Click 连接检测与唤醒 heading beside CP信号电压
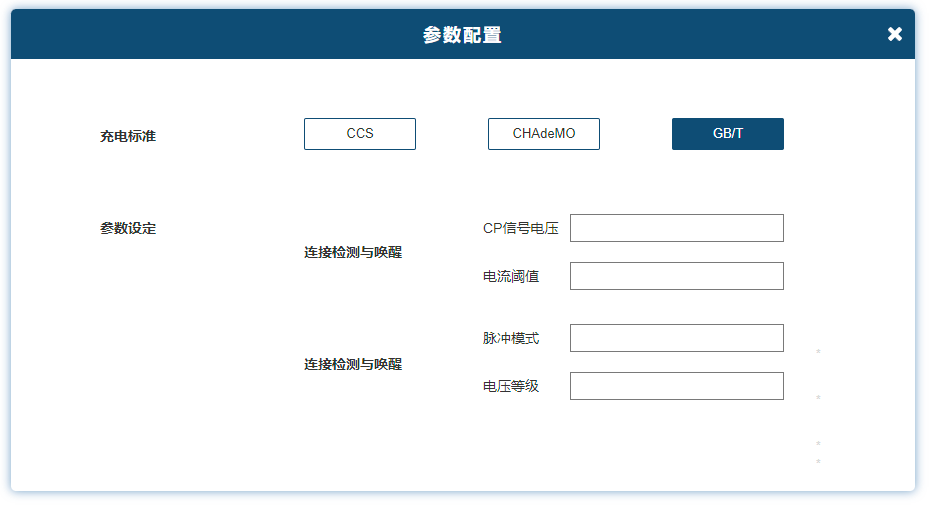The width and height of the screenshot is (933, 508). 353,252
